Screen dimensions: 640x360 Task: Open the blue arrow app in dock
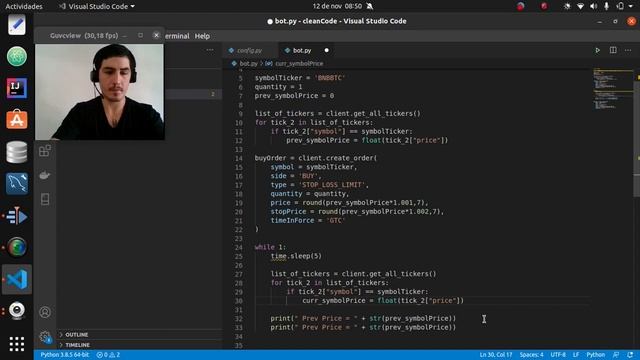pyautogui.click(x=17, y=216)
